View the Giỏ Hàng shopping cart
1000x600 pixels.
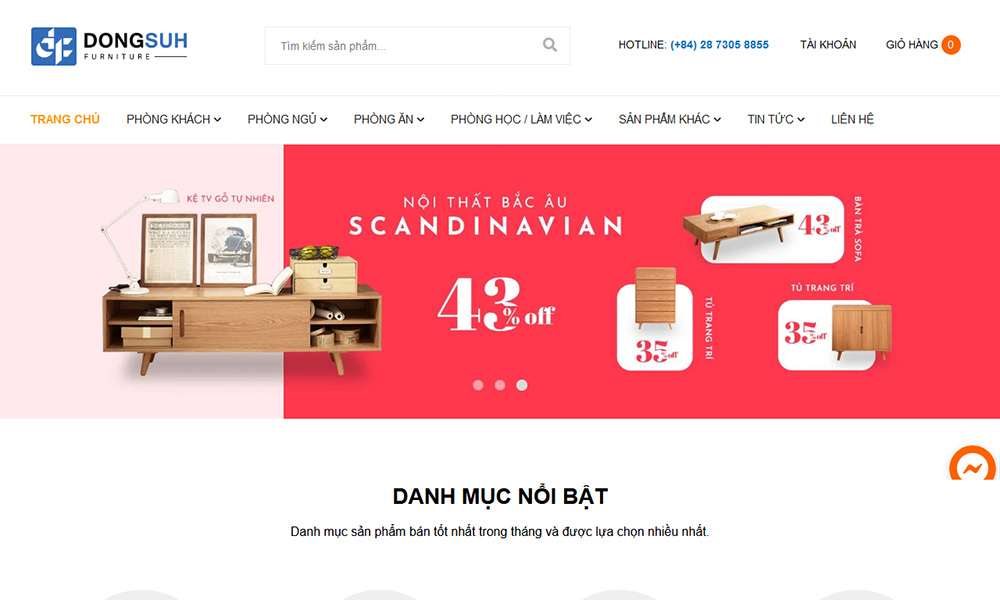(911, 45)
